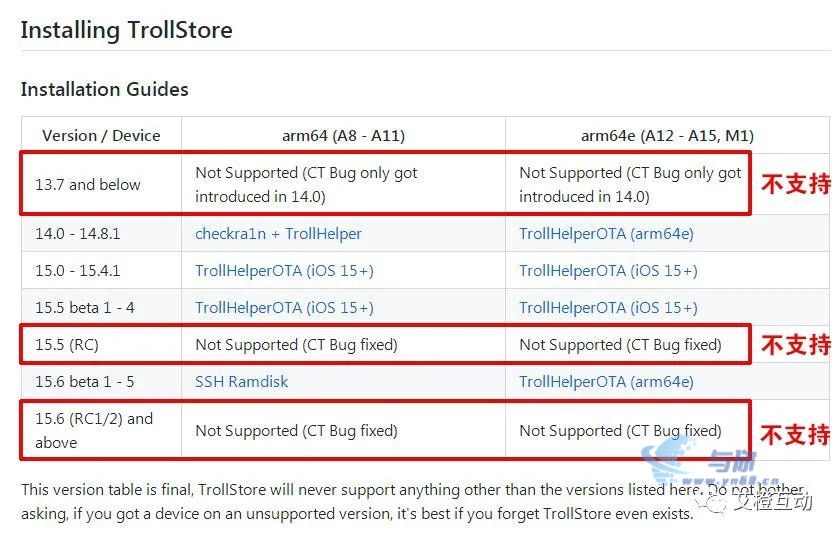Select the arm64e (A12 - A15, M1) column header
The image size is (839, 537).
(667, 135)
